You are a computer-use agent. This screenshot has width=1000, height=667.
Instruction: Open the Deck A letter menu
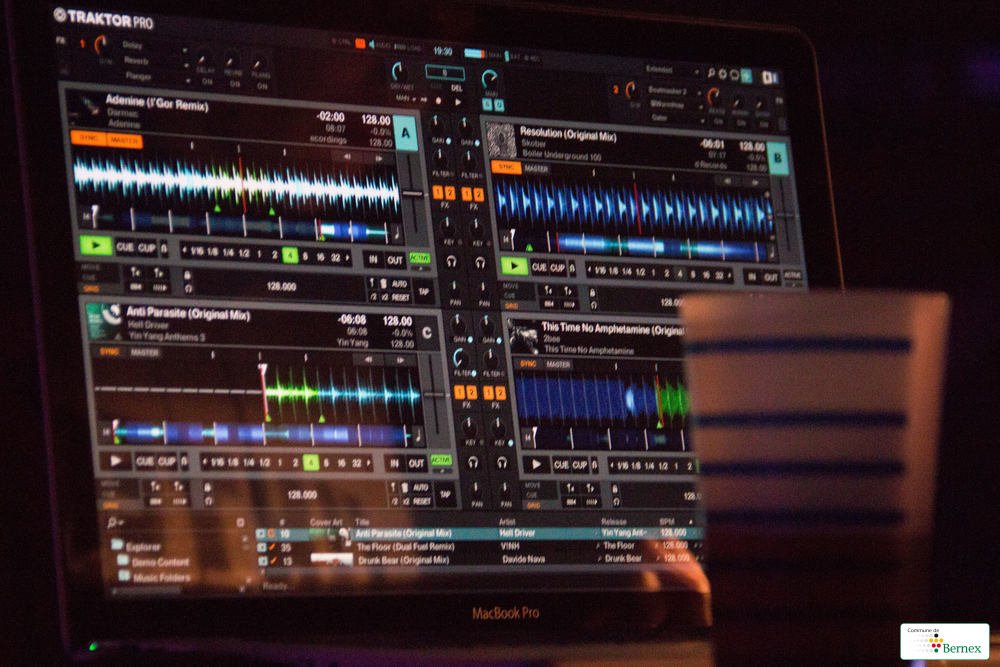(x=406, y=133)
